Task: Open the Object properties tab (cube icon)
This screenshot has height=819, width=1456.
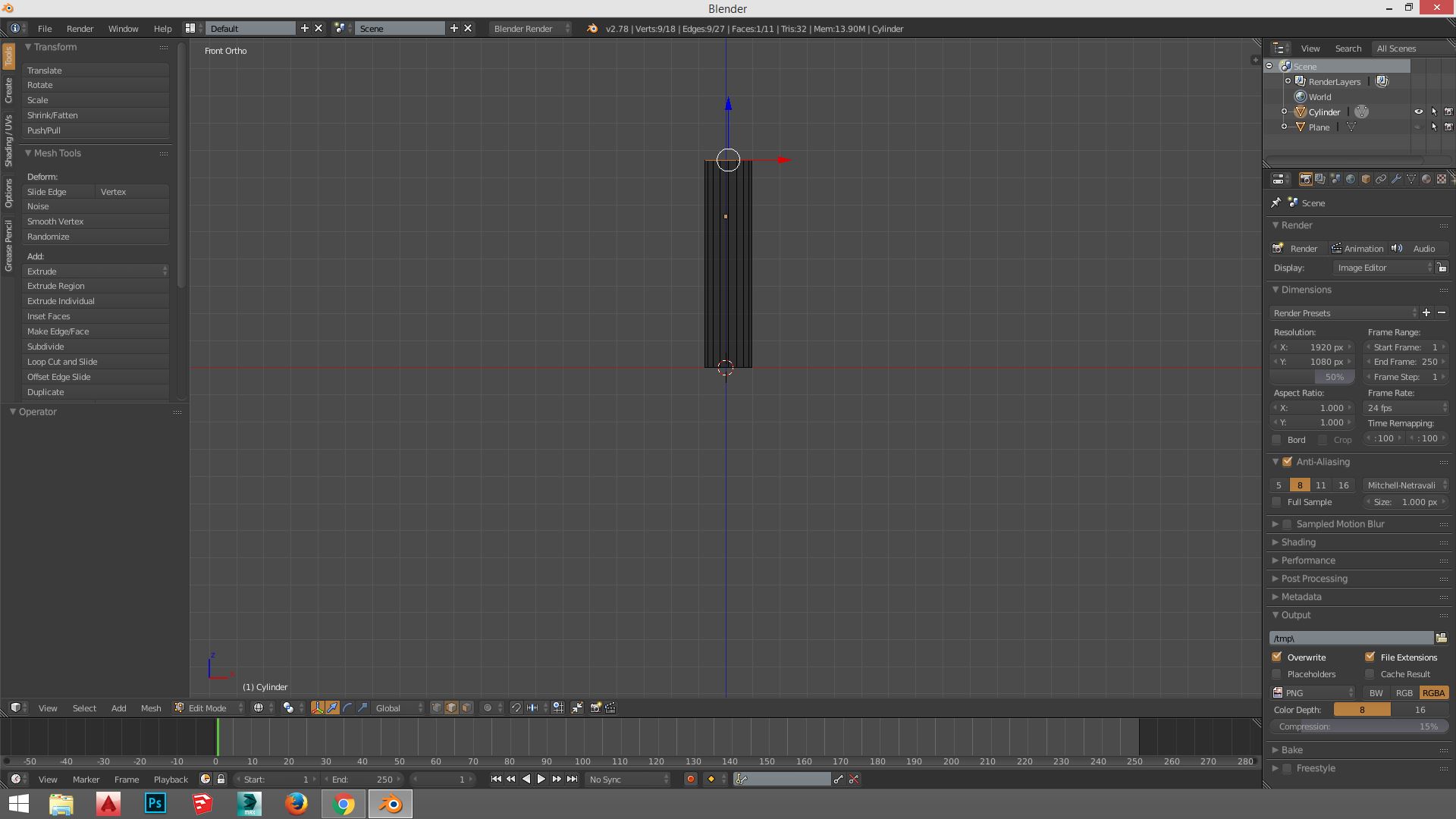Action: [x=1366, y=179]
